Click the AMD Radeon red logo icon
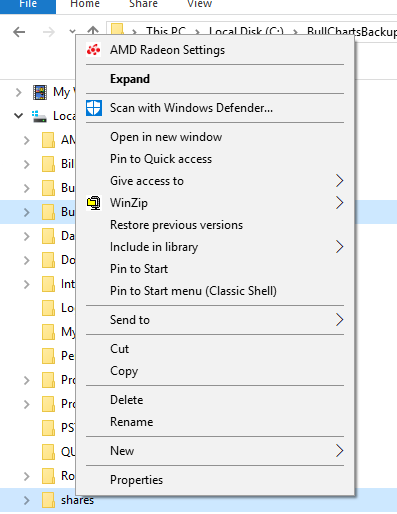This screenshot has width=397, height=514. pos(94,50)
